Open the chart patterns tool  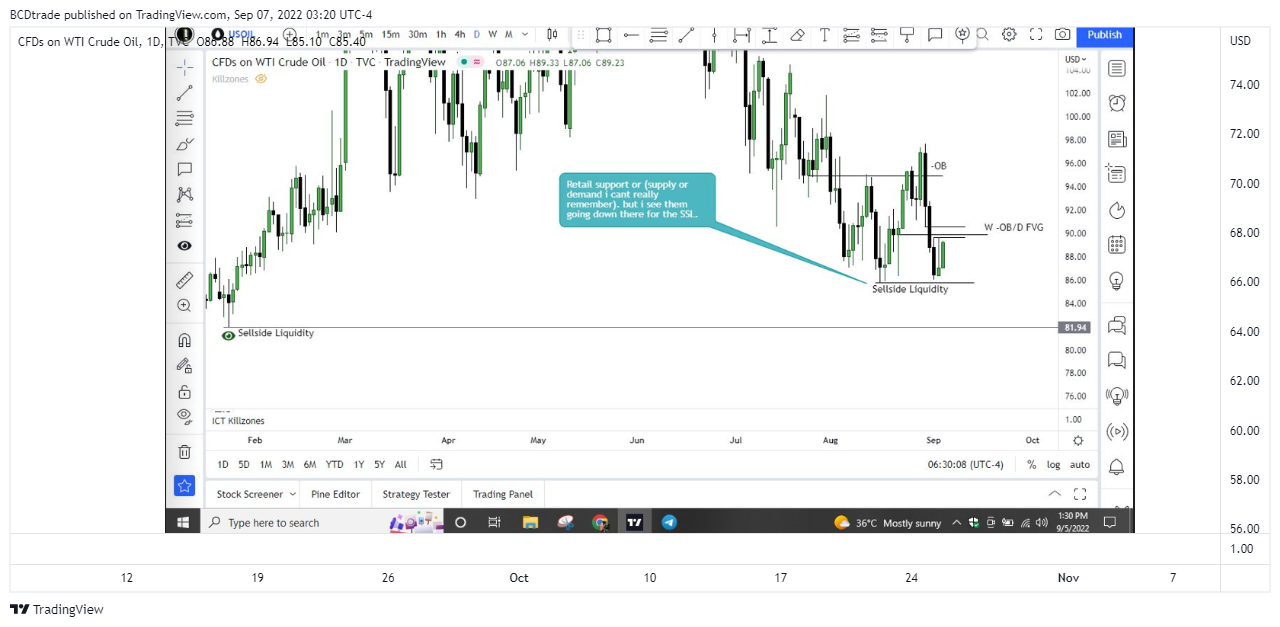(x=185, y=195)
